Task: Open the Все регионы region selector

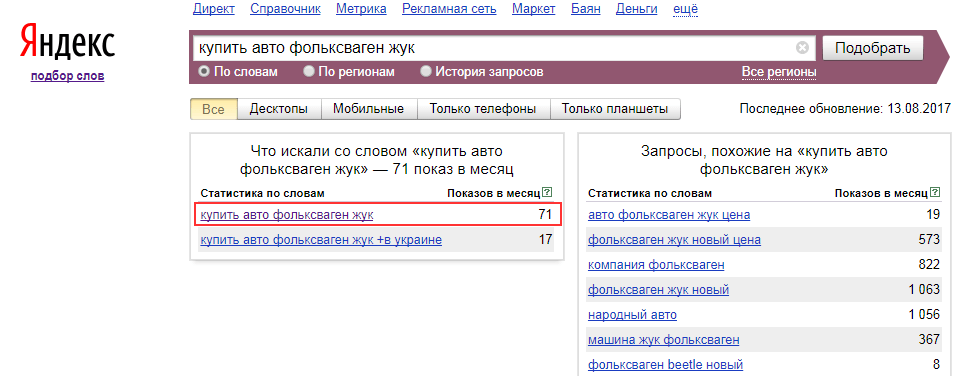Action: click(779, 72)
